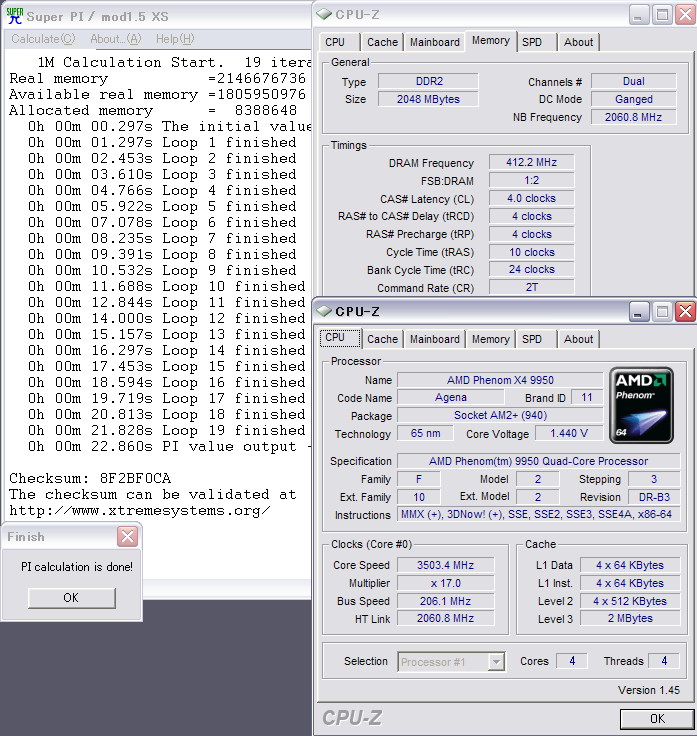Select Memory tab in upper CPU-Z window
The width and height of the screenshot is (697, 736).
point(490,41)
